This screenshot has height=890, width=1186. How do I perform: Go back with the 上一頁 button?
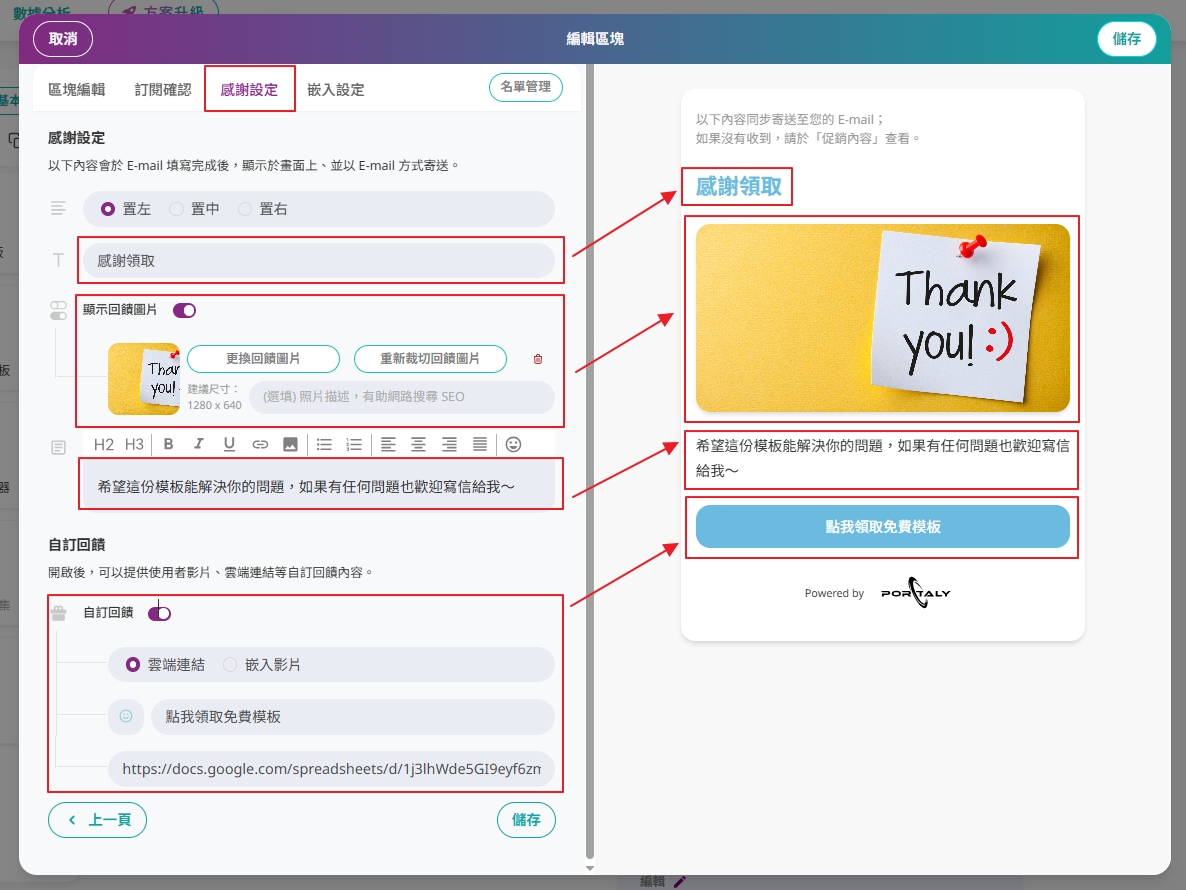coord(98,820)
